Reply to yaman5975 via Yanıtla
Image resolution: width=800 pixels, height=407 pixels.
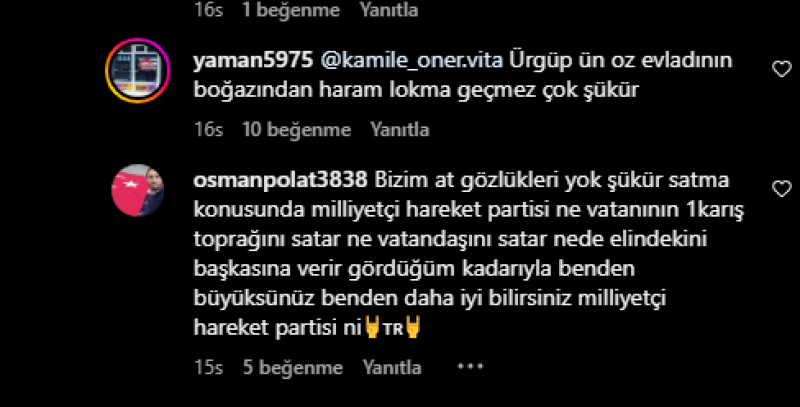[399, 130]
